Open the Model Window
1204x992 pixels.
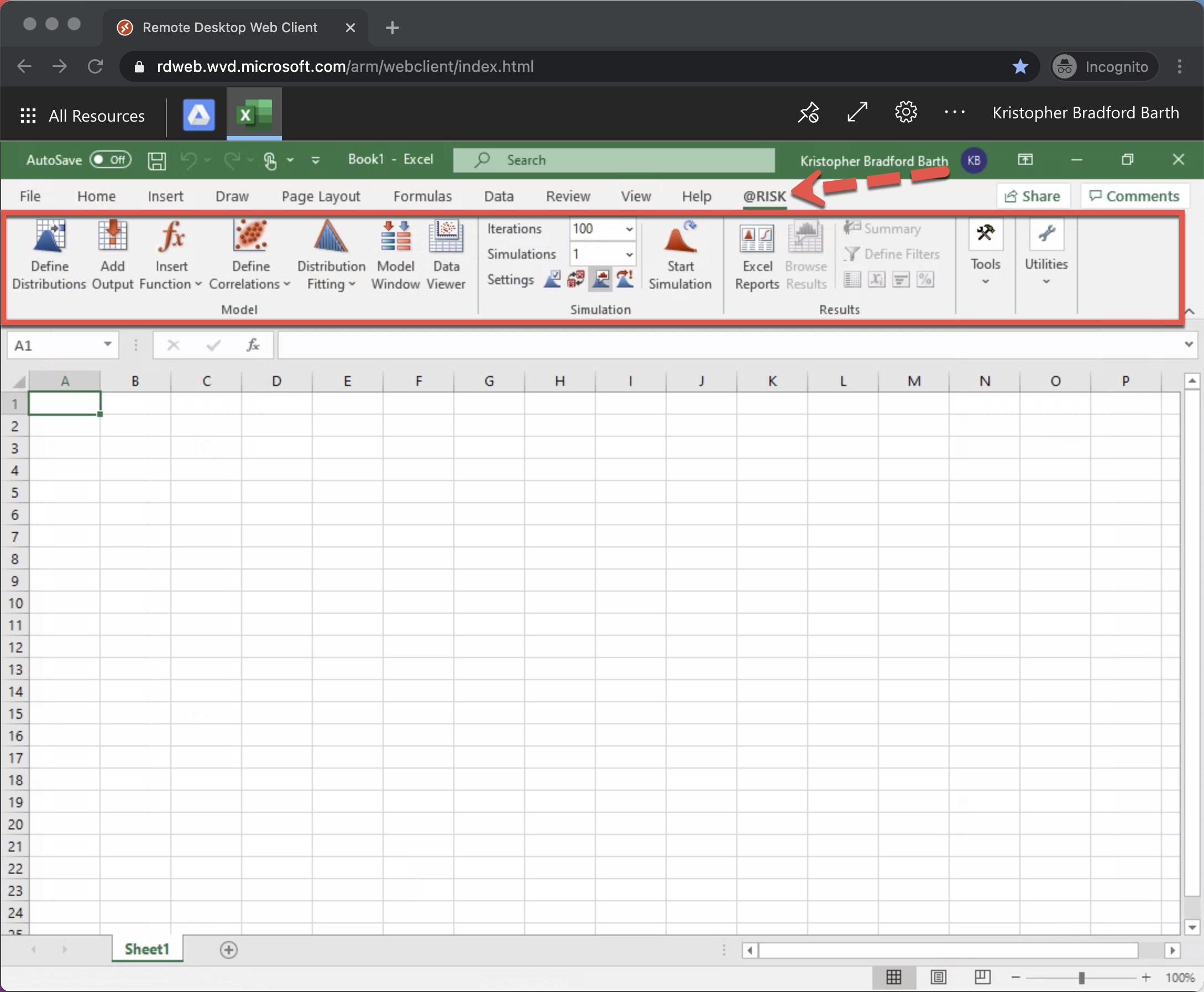coord(395,255)
